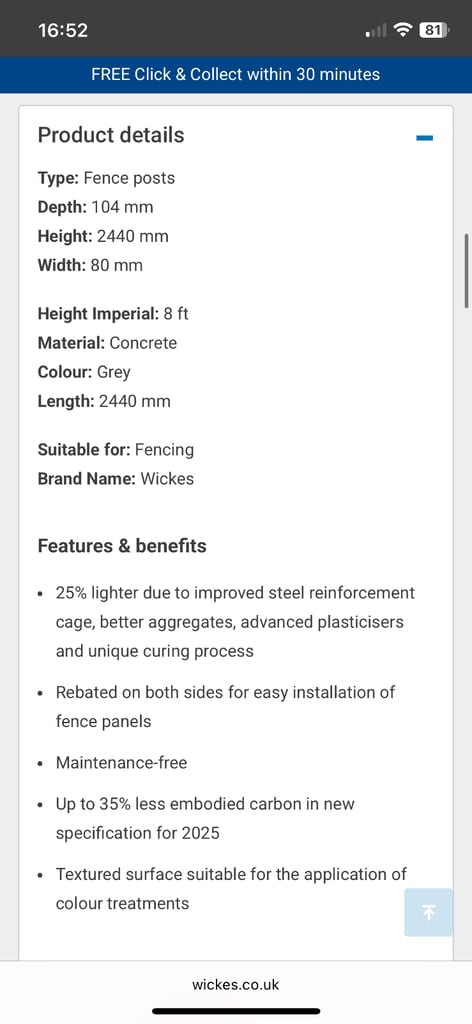This screenshot has height=1024, width=472.
Task: Select the Features & benefits heading
Action: [122, 546]
